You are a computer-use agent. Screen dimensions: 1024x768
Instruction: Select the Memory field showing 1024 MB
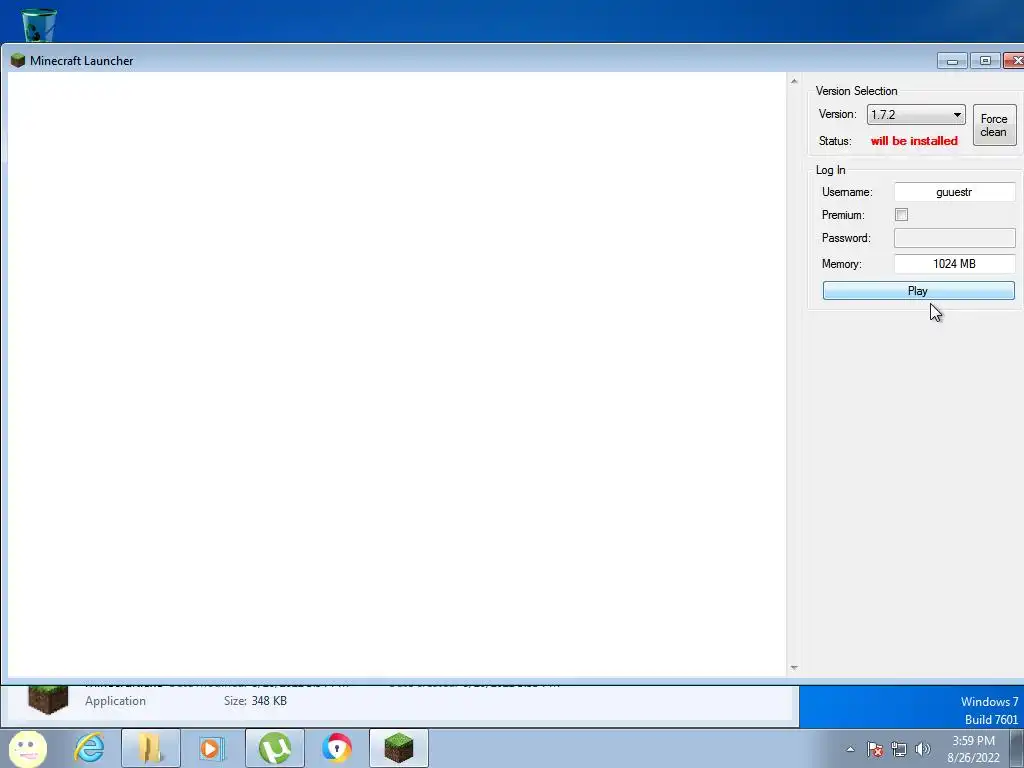954,264
